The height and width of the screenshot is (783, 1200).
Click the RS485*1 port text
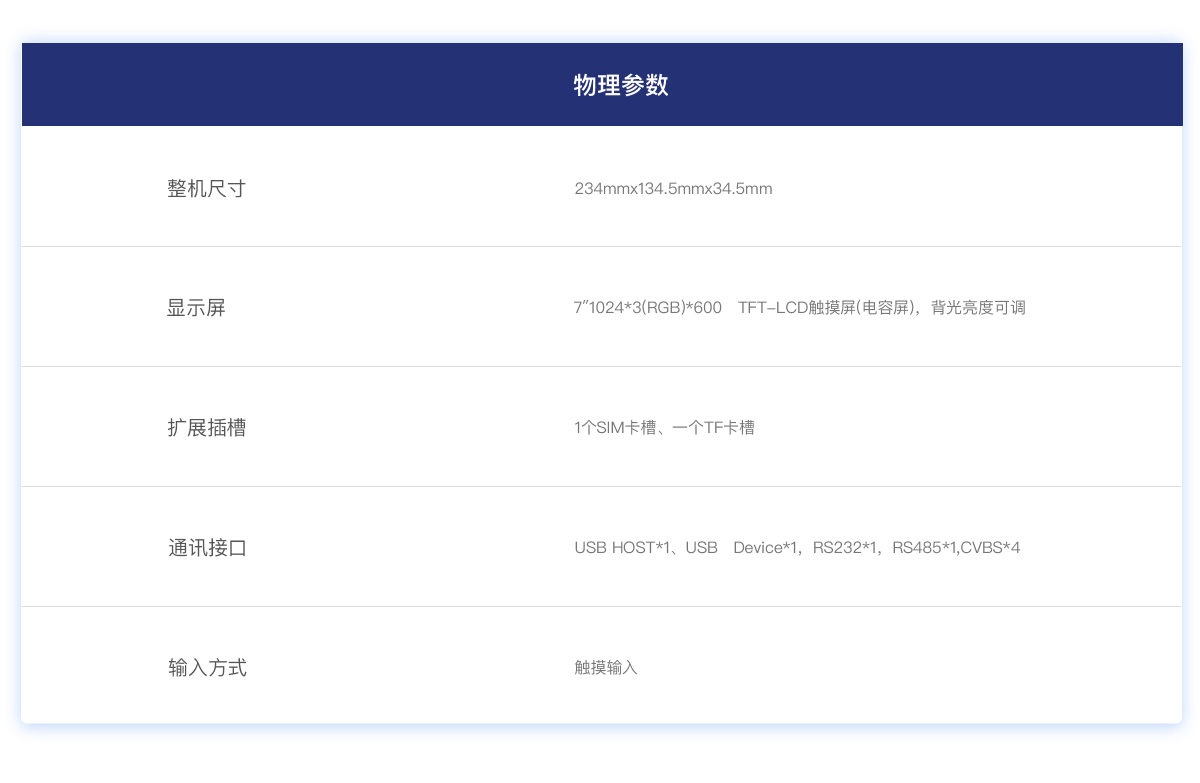[x=924, y=548]
